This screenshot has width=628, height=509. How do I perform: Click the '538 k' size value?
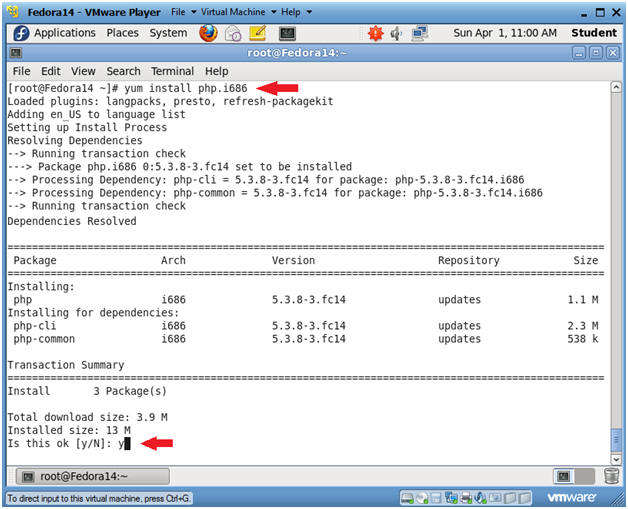click(x=583, y=339)
